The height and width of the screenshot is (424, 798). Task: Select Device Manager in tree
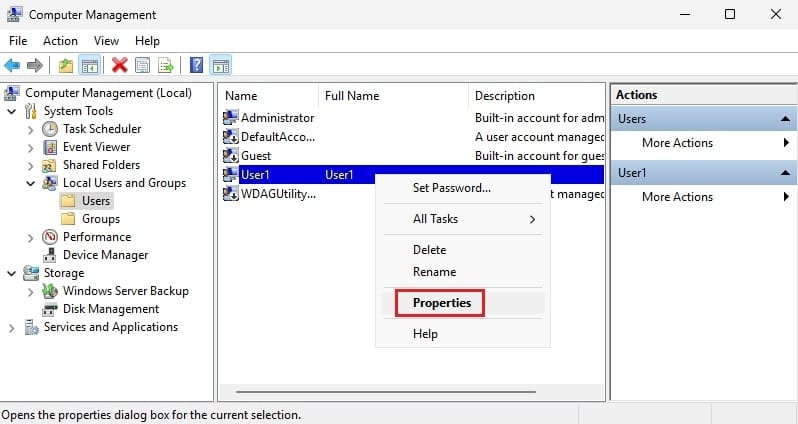pos(105,255)
